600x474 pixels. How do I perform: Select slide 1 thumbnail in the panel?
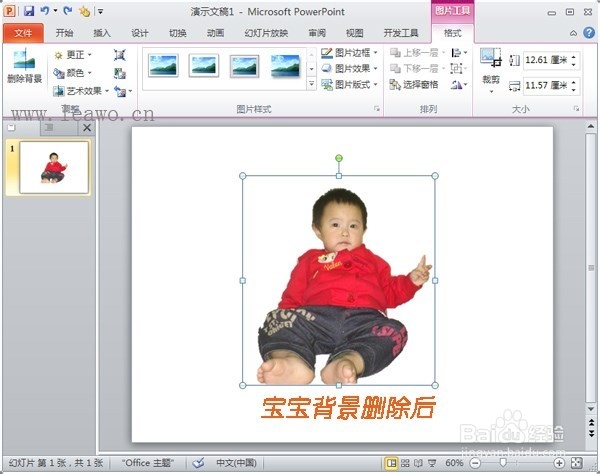[54, 167]
